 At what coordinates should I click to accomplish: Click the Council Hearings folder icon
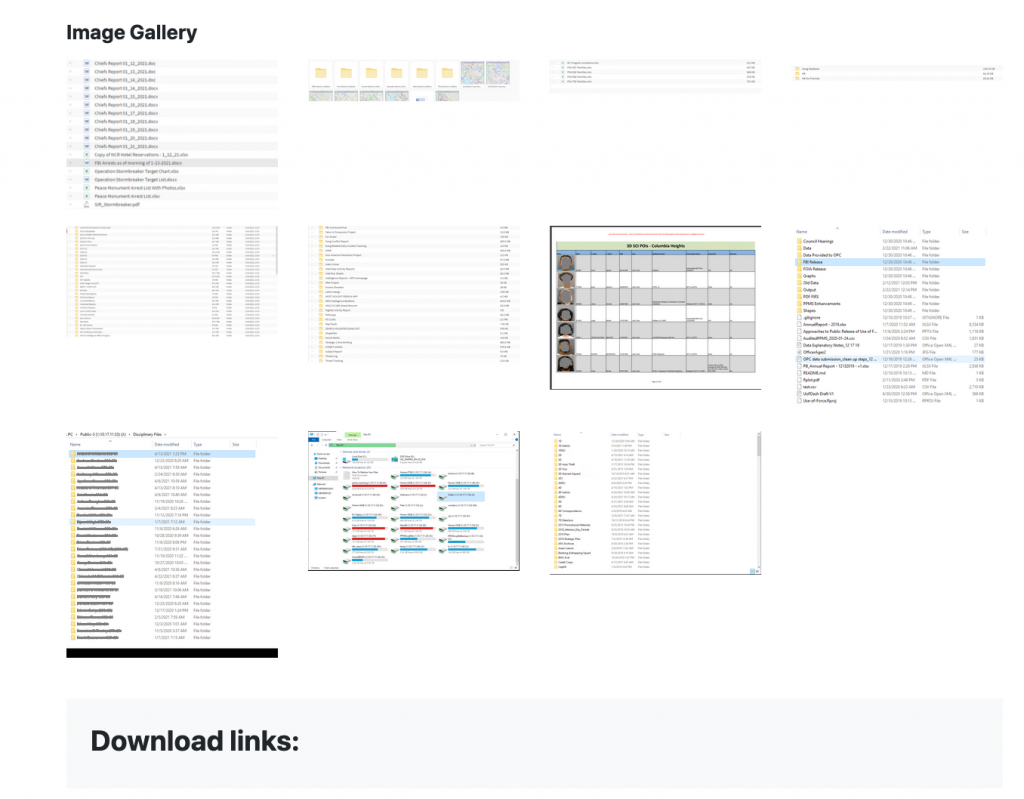coord(801,242)
